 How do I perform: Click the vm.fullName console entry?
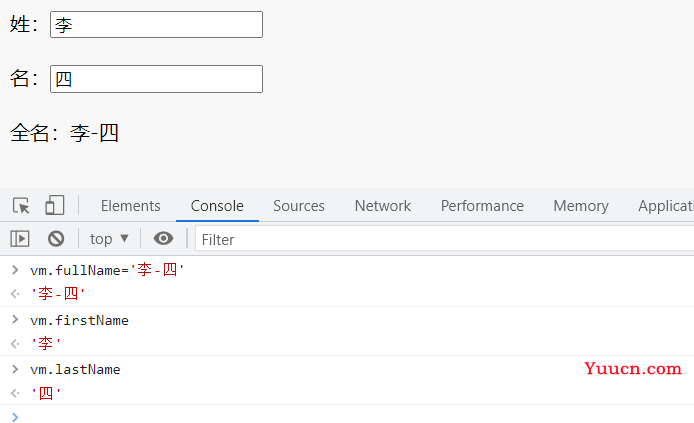click(107, 270)
